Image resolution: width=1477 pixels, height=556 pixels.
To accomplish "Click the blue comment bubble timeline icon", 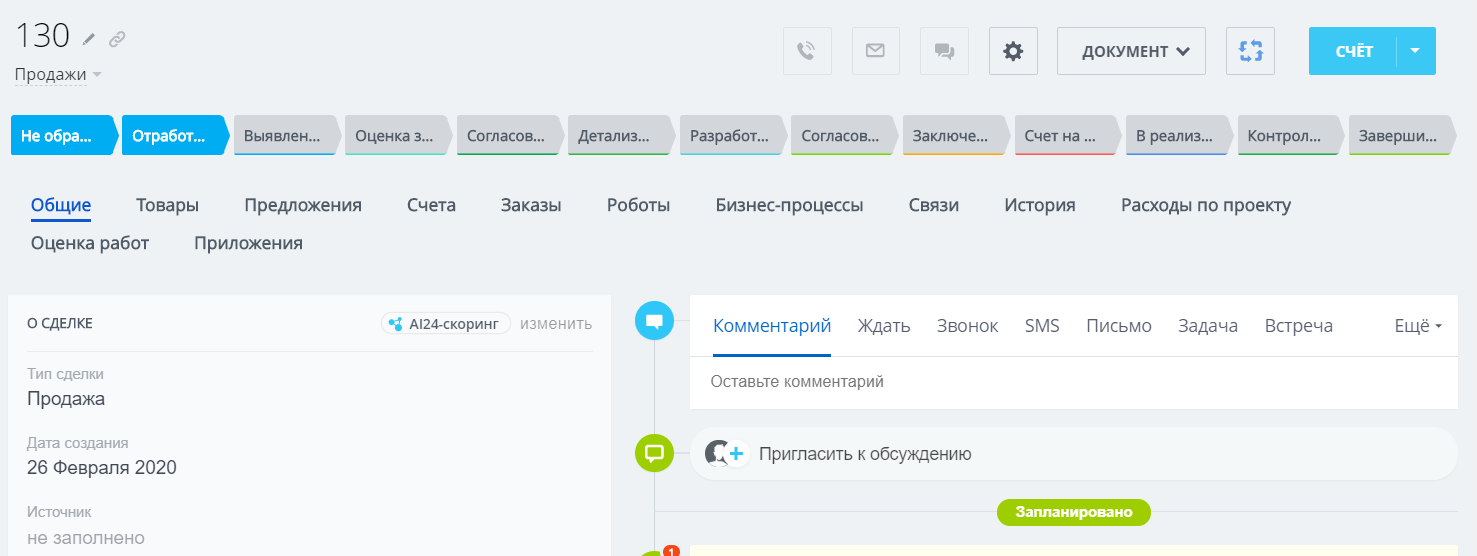I will tap(655, 321).
